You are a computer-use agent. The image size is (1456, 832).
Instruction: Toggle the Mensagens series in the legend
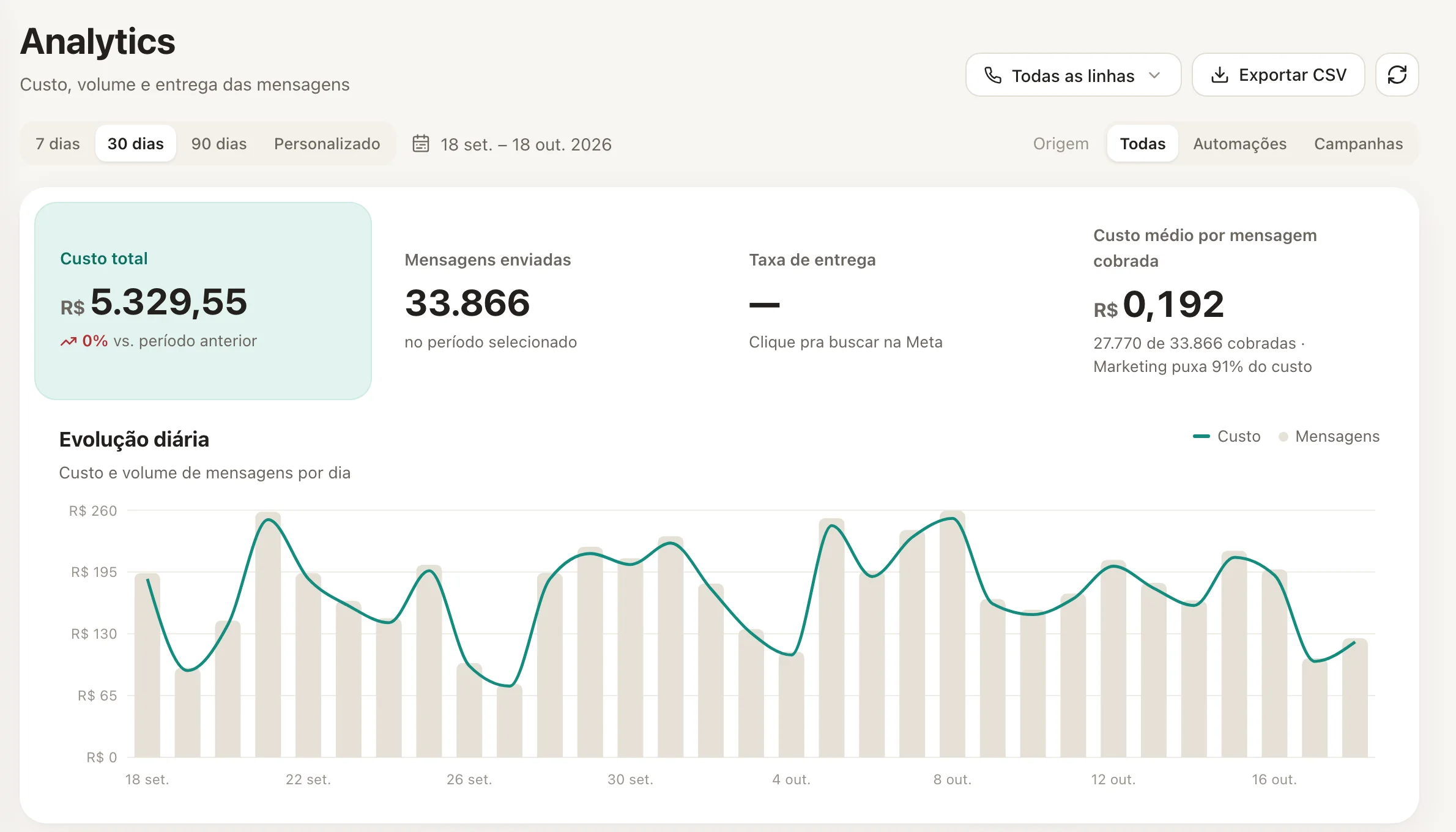click(x=1329, y=436)
